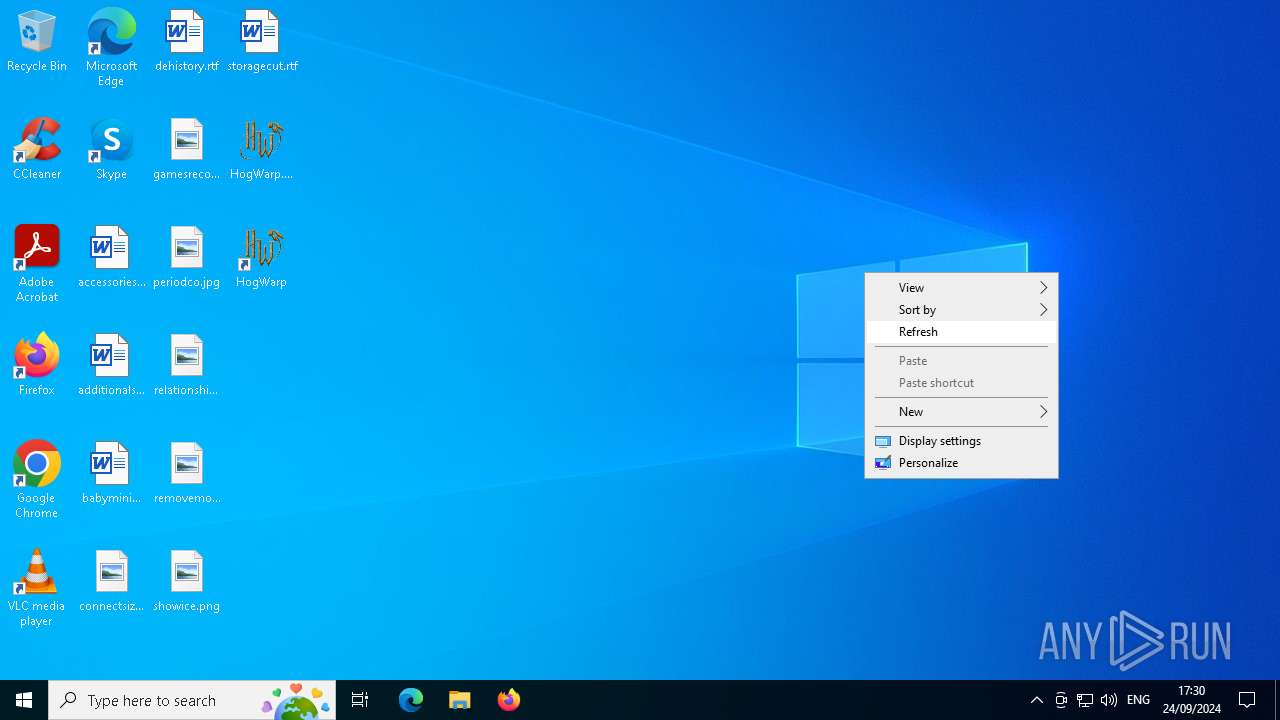Expand the Sort by submenu

(961, 310)
